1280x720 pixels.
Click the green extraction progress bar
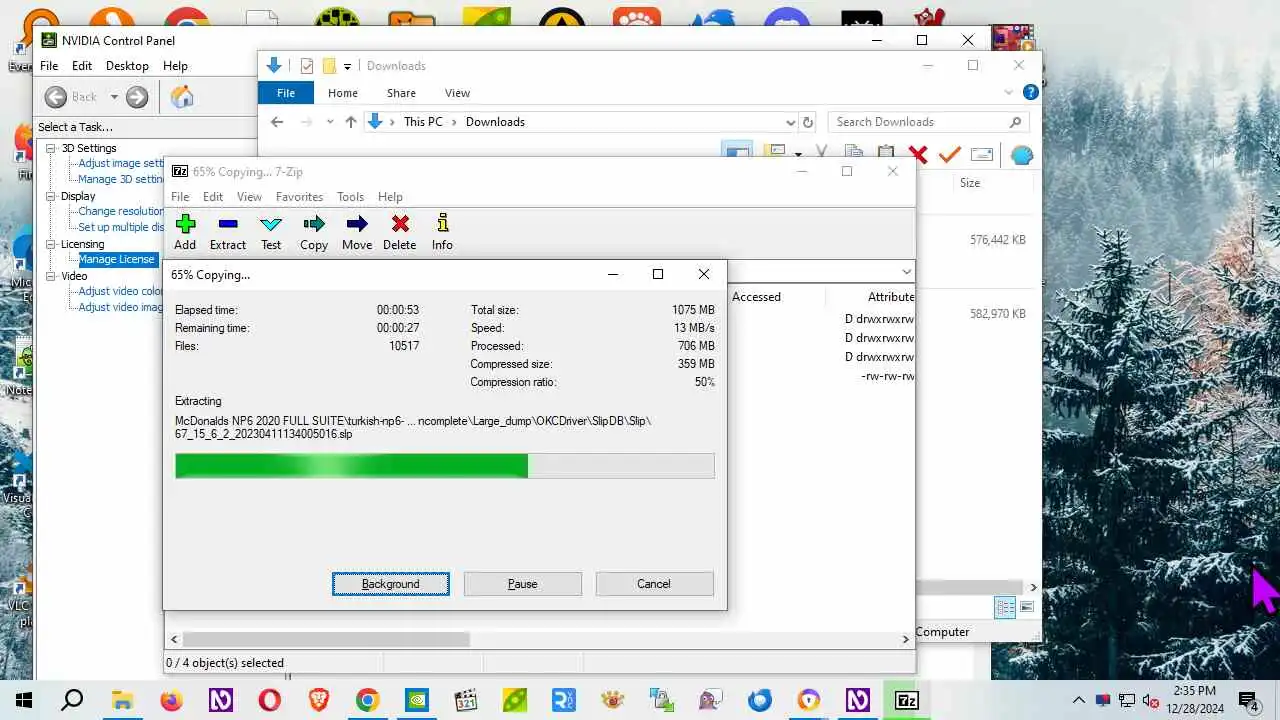445,466
